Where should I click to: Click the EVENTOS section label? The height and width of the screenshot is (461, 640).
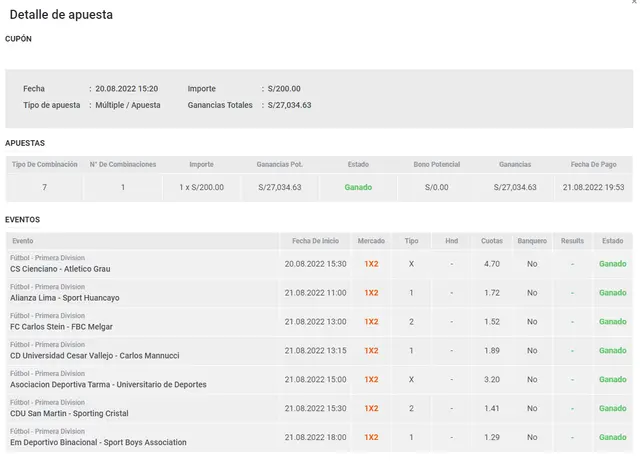(22, 220)
